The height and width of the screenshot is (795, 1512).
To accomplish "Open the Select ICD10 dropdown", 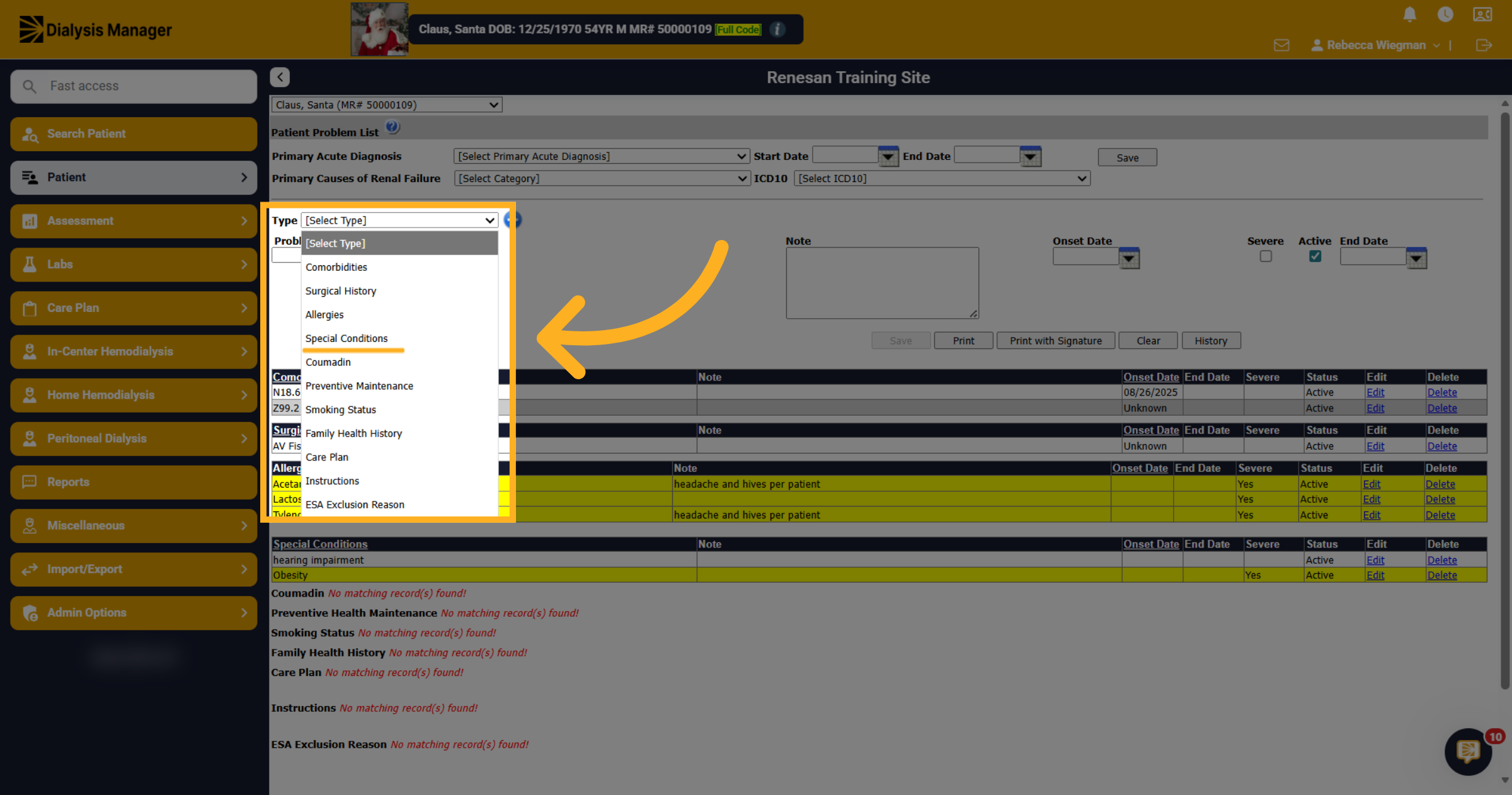I will coord(942,178).
